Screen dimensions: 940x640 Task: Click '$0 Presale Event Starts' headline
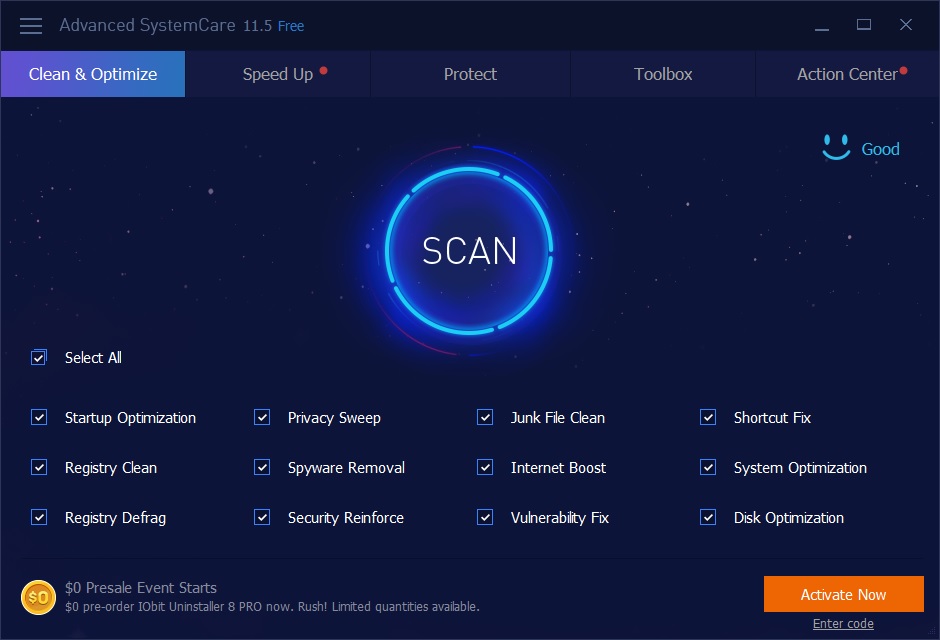point(141,588)
